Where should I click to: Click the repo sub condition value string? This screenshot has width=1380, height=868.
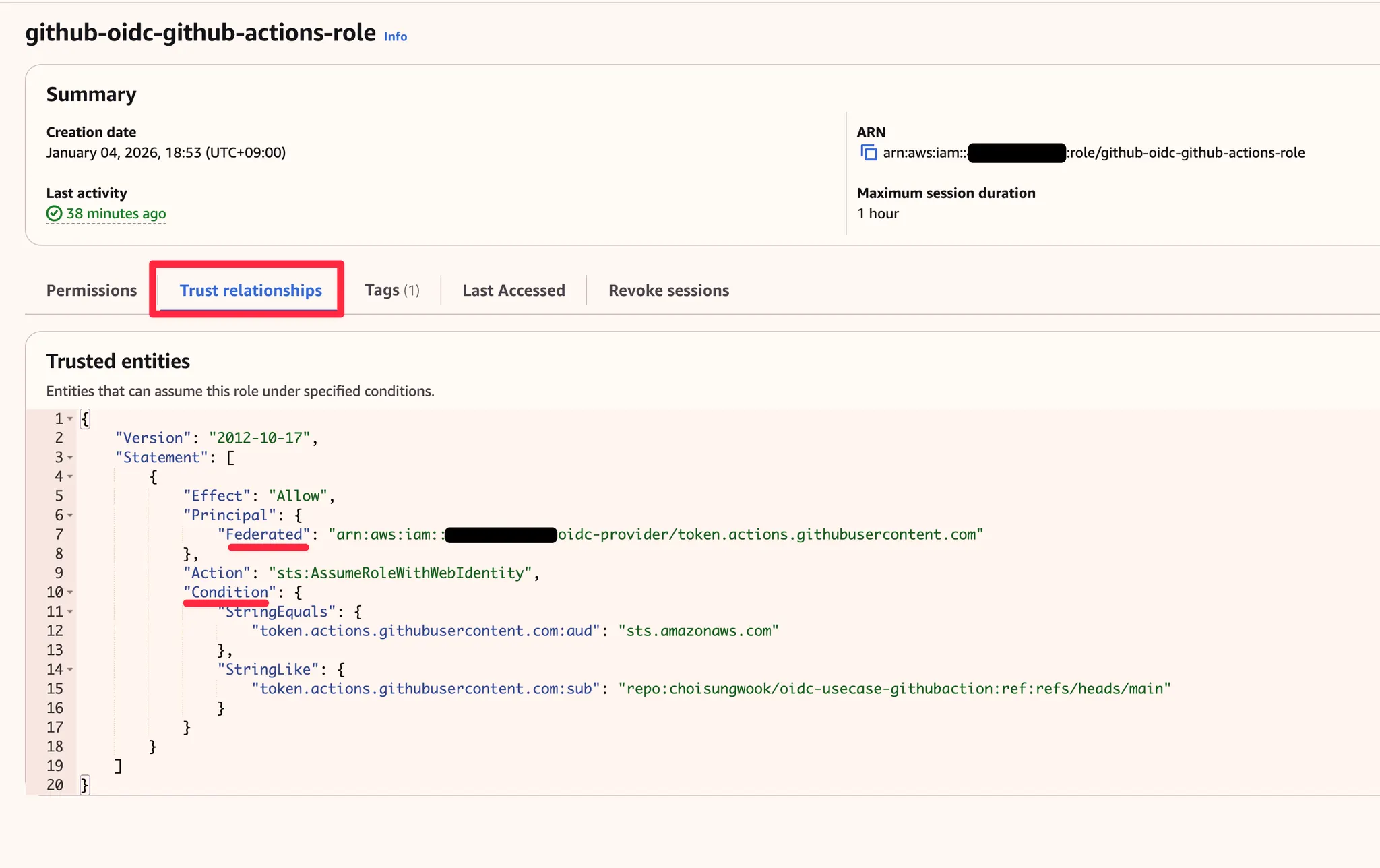click(894, 689)
